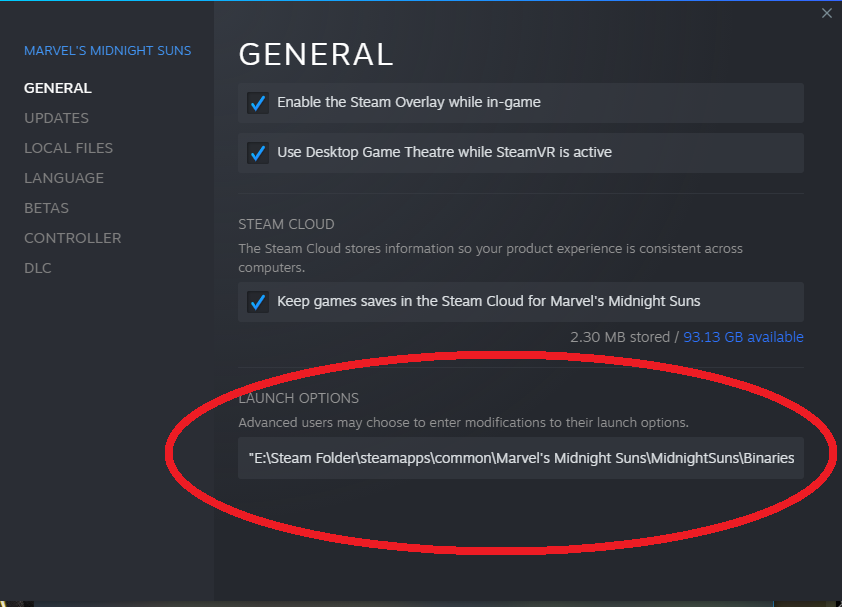Click the 2.30 MB stored text
This screenshot has width=842, height=607.
click(620, 337)
